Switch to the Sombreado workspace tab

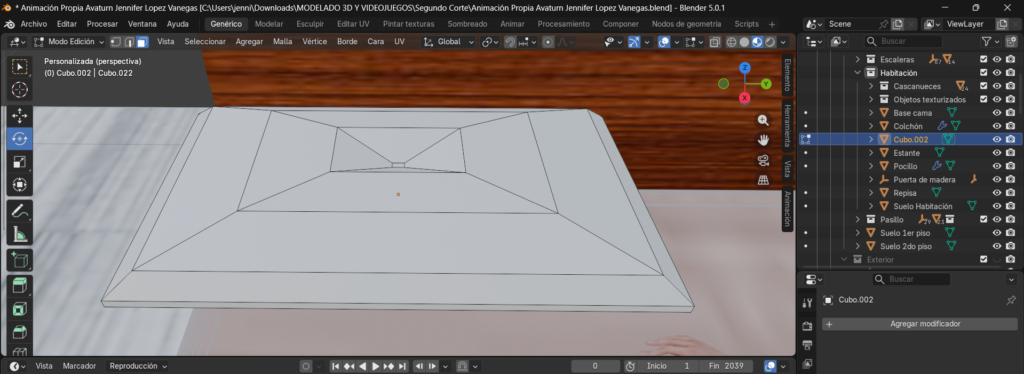pos(468,24)
